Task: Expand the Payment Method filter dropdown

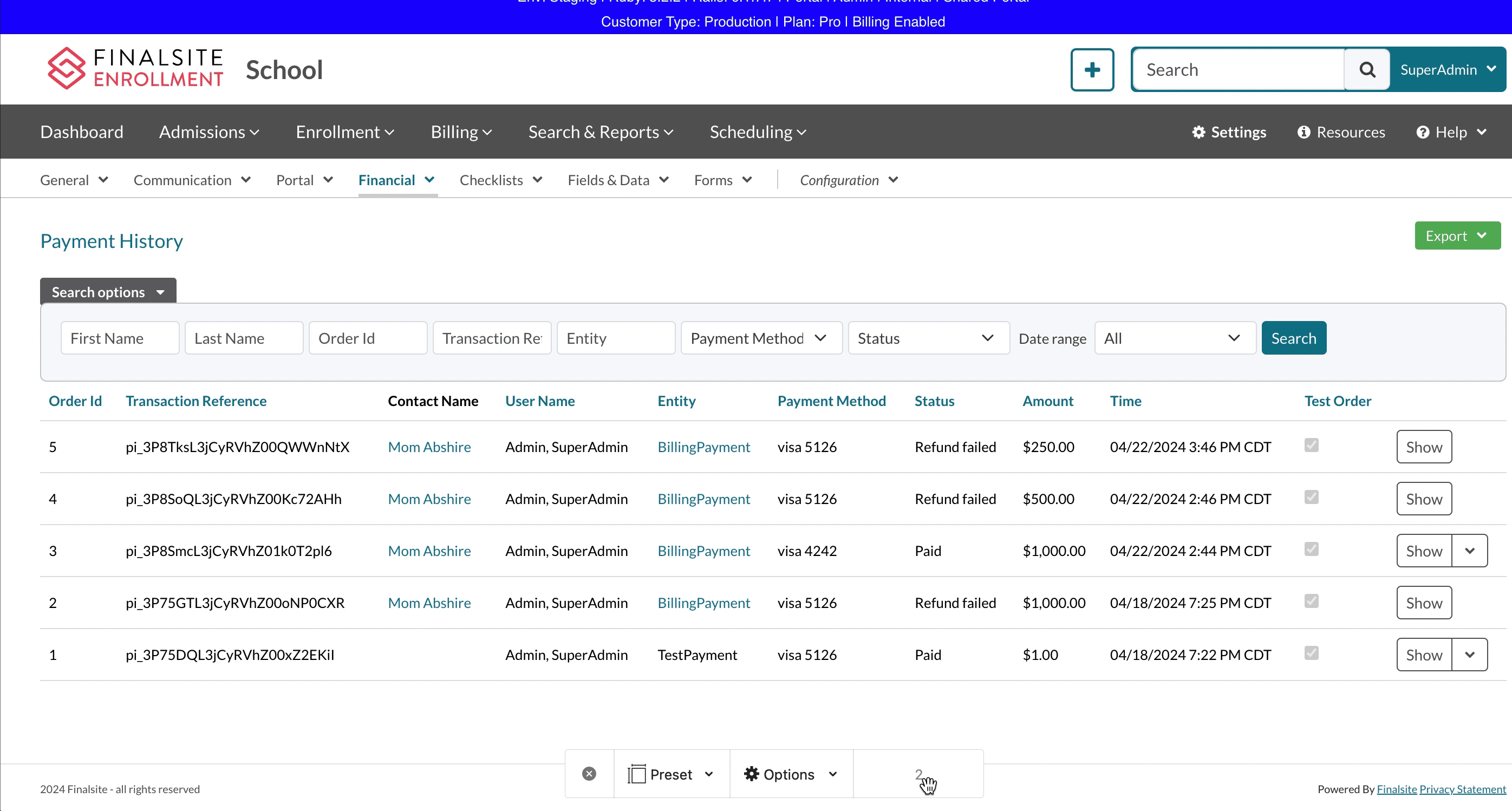Action: pyautogui.click(x=761, y=338)
